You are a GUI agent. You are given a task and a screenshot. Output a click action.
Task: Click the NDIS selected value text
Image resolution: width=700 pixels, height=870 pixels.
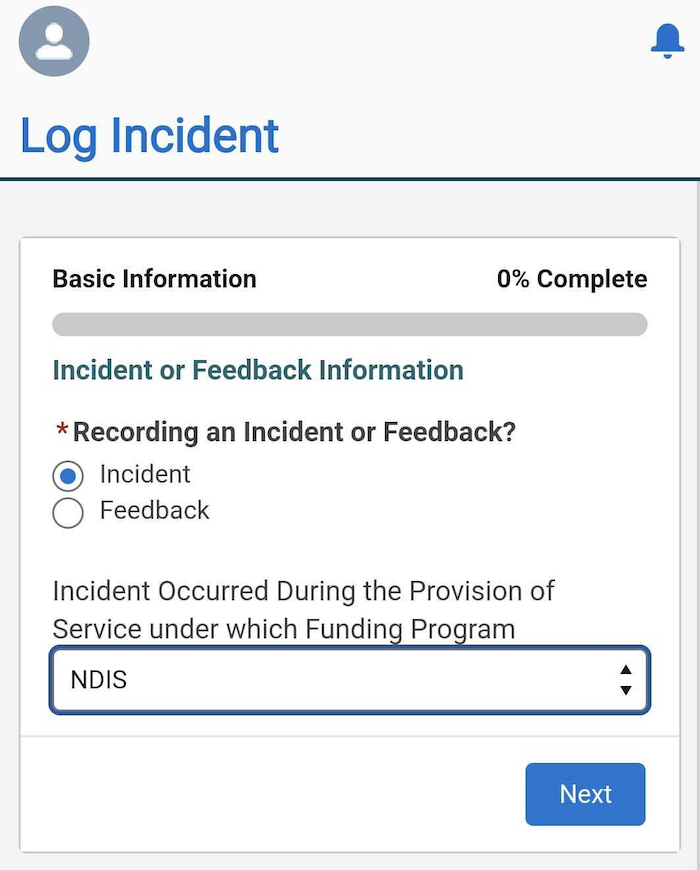pyautogui.click(x=99, y=680)
